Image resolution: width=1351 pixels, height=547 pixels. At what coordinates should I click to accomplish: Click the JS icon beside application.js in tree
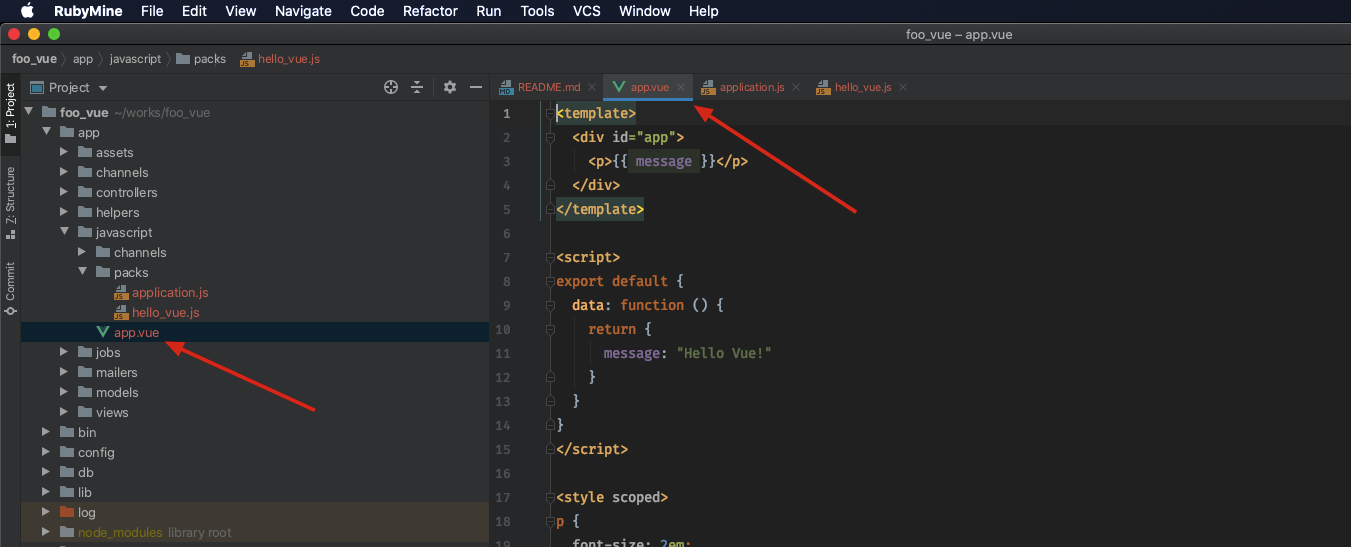point(121,292)
